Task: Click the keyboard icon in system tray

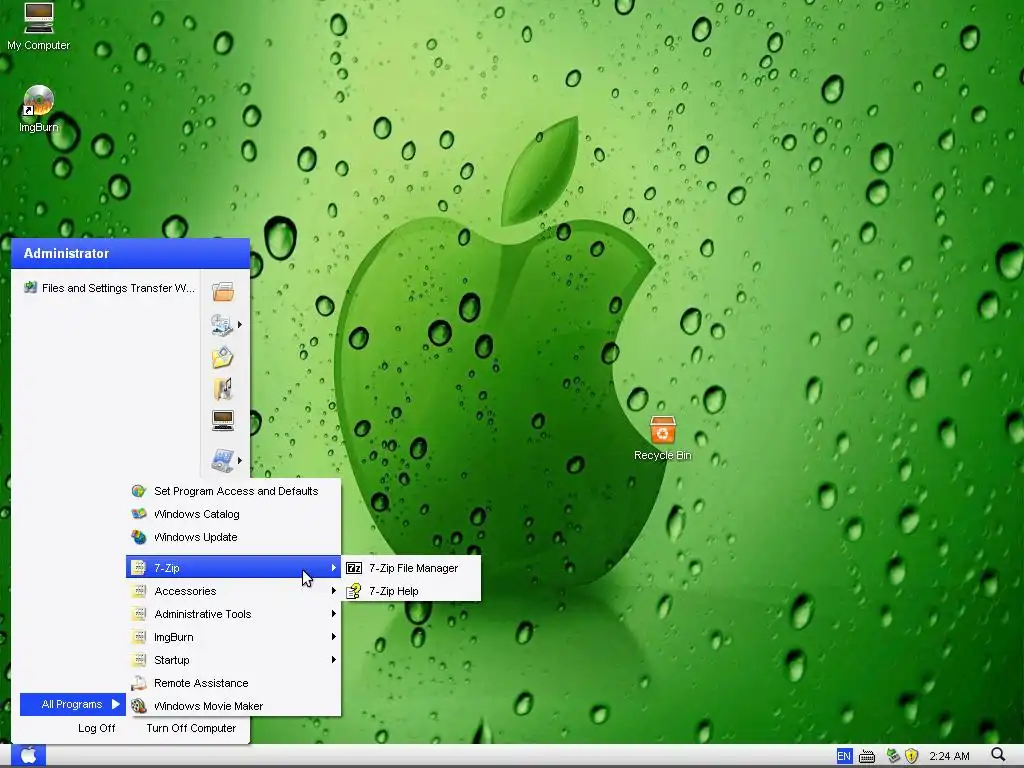Action: (x=867, y=756)
